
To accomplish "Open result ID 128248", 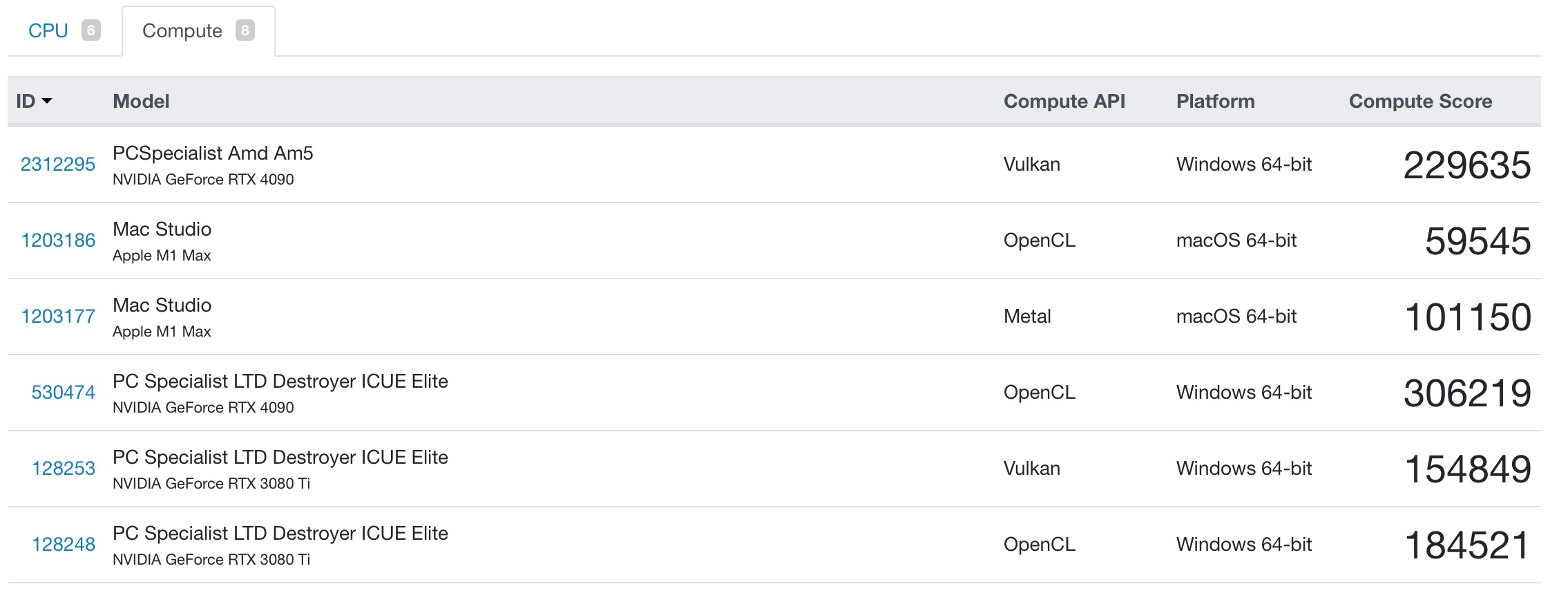I will coord(64,544).
